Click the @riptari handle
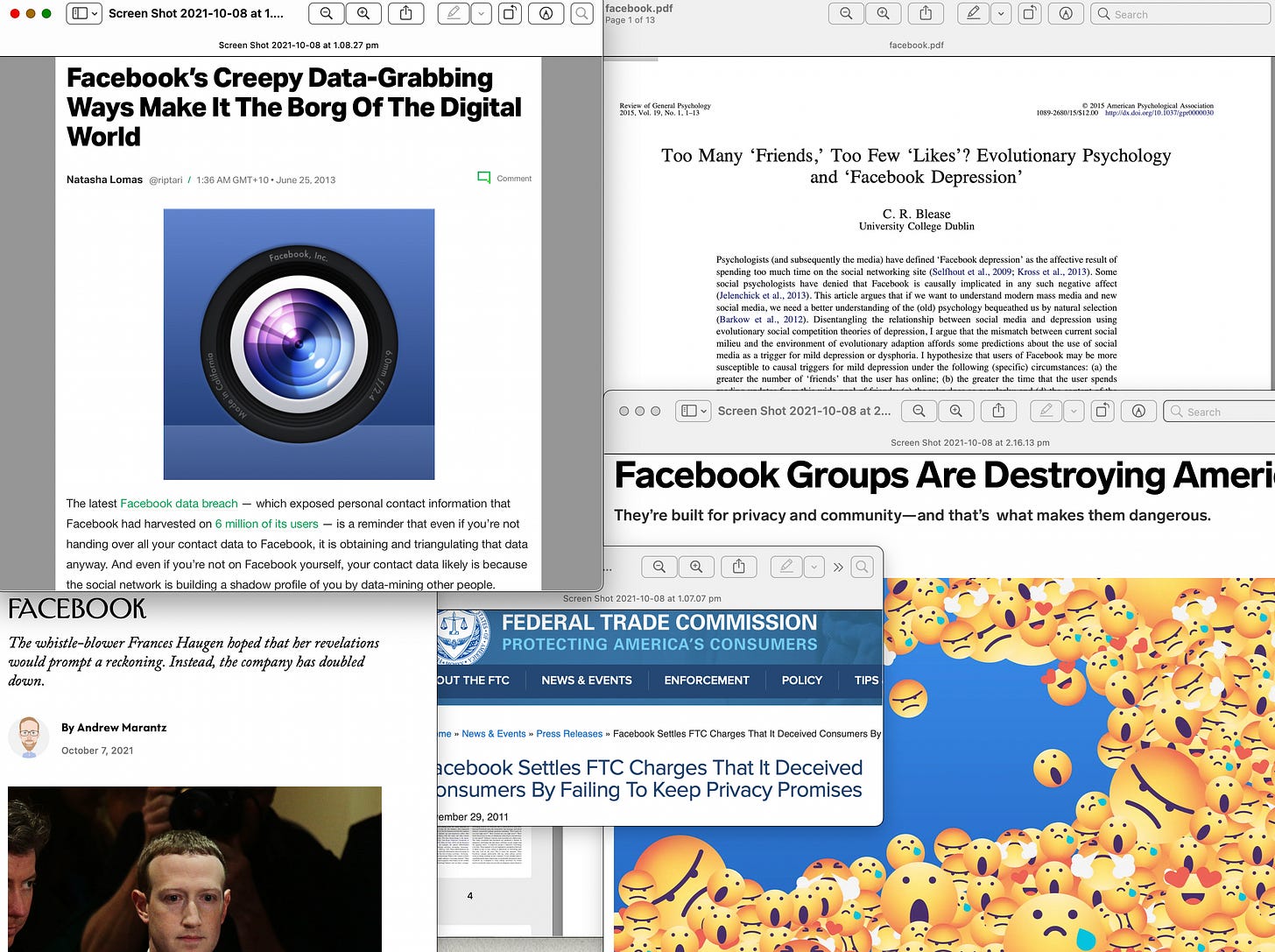The image size is (1275, 952). point(166,180)
